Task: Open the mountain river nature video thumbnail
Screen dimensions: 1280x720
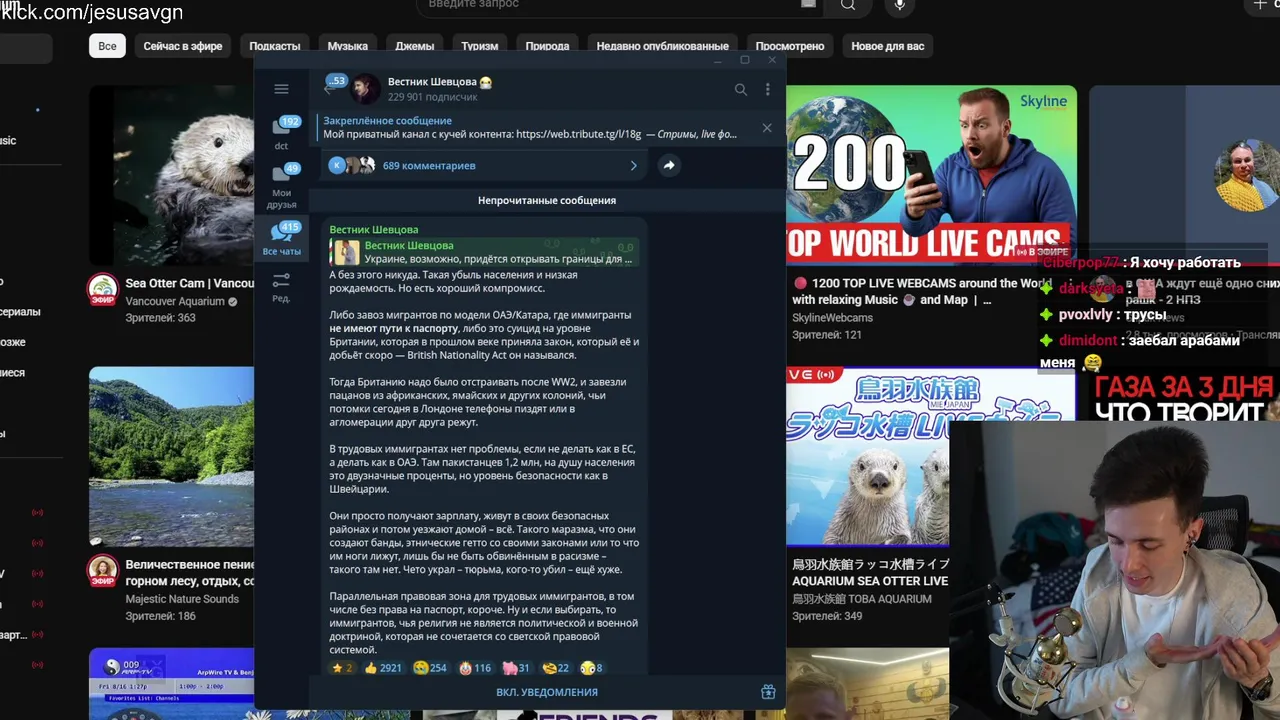Action: (171, 457)
